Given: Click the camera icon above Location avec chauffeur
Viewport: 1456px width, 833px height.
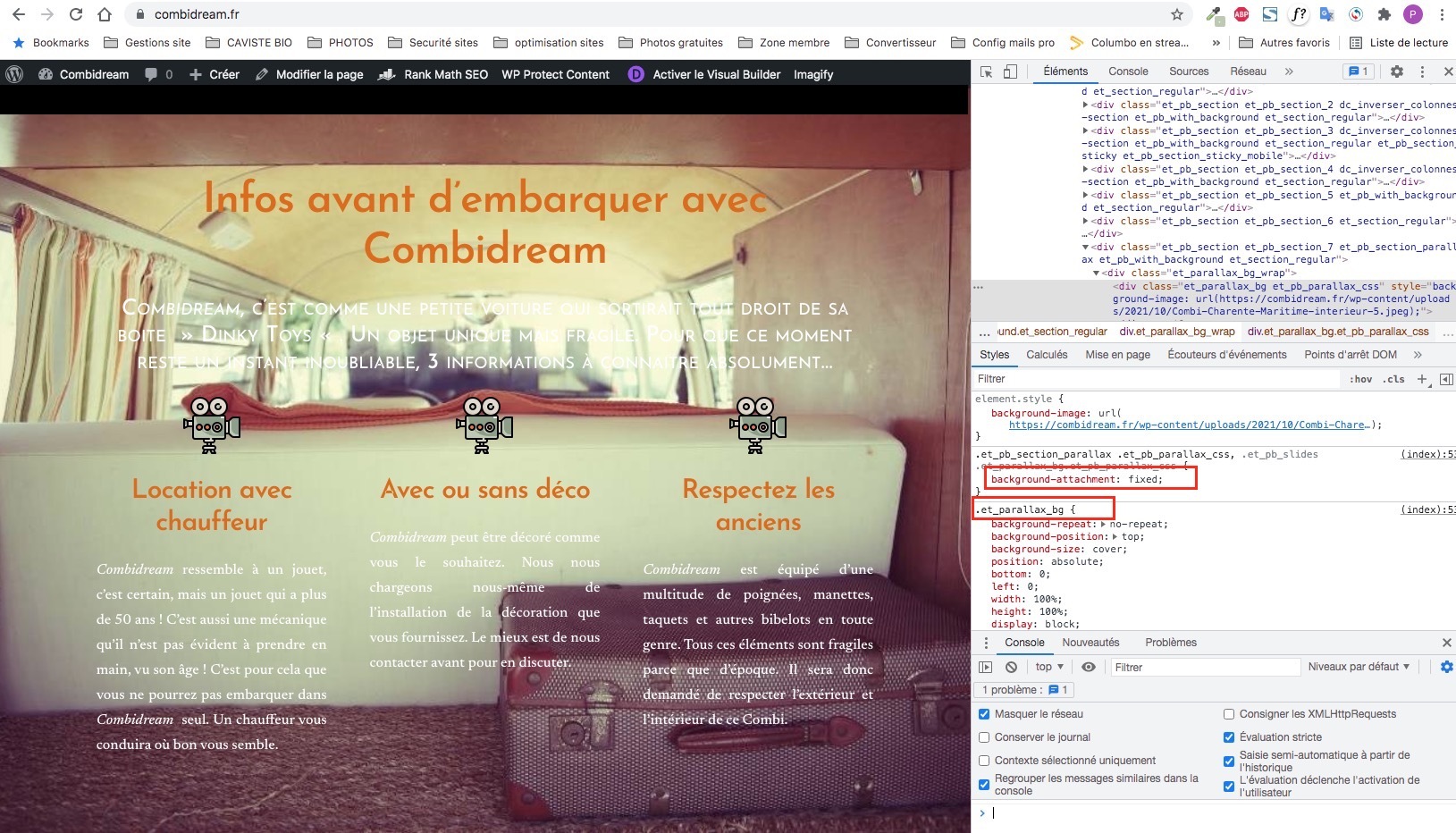Looking at the screenshot, I should click(212, 425).
